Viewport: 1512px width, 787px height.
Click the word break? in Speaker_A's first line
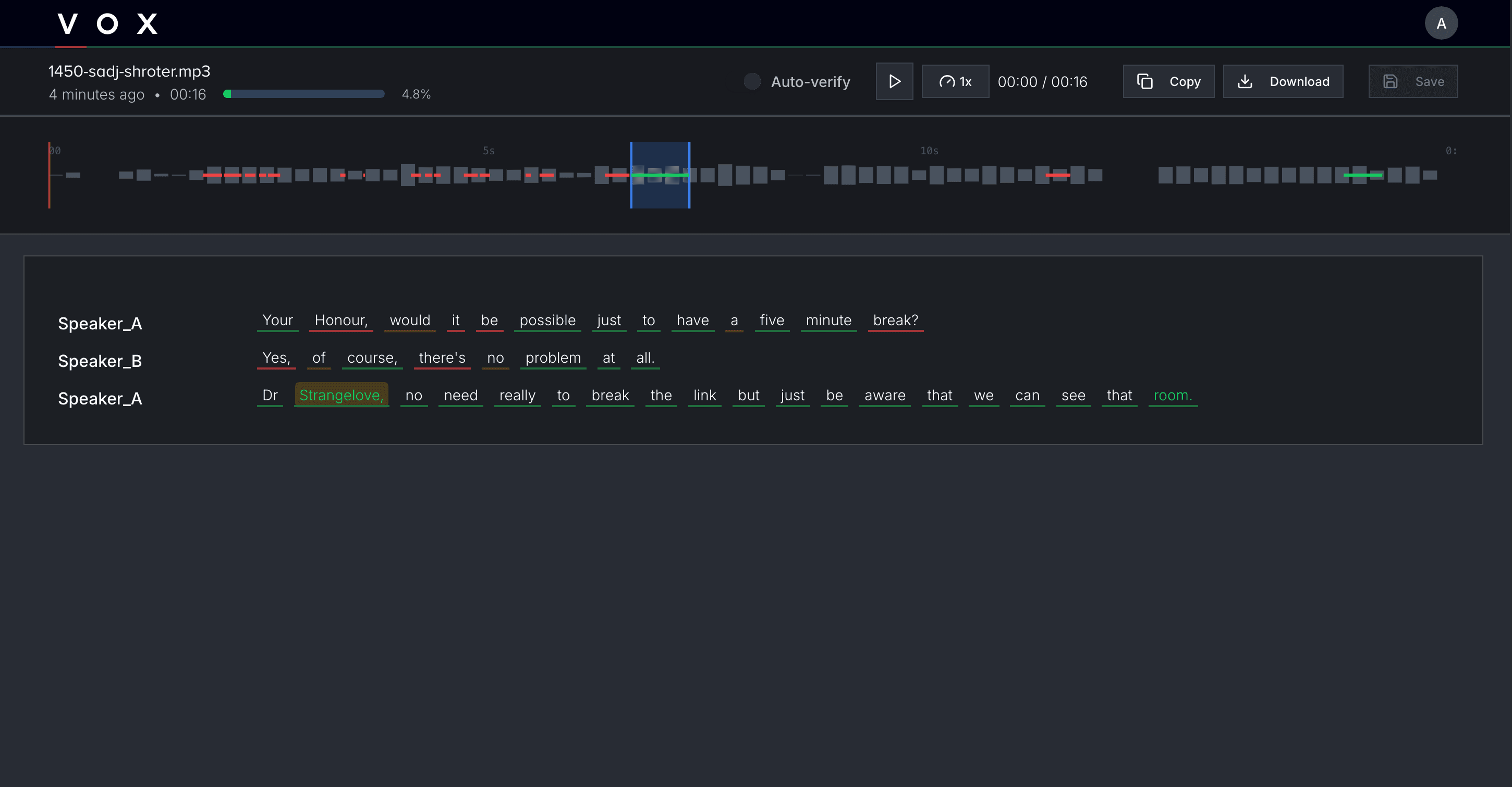(895, 320)
